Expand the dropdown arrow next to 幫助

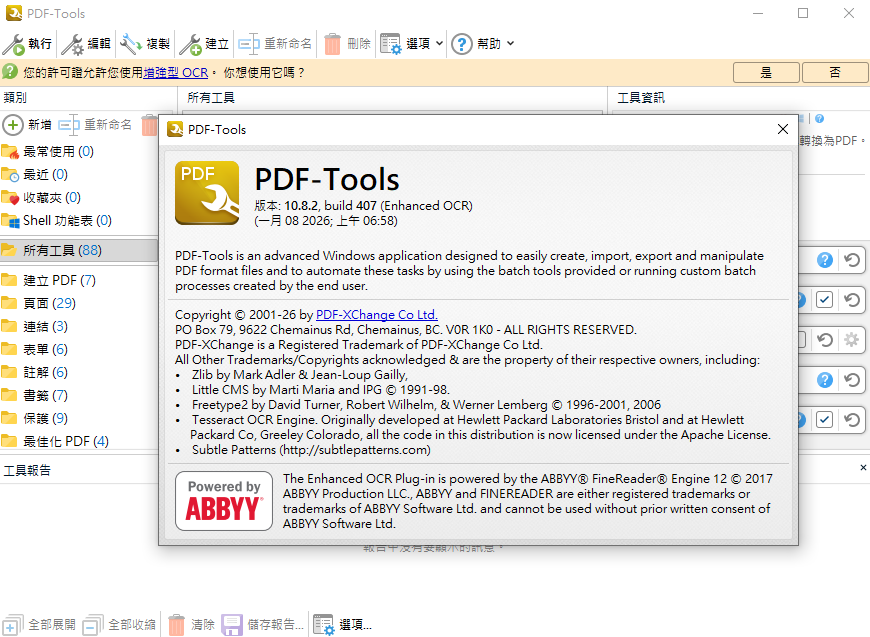(x=510, y=43)
